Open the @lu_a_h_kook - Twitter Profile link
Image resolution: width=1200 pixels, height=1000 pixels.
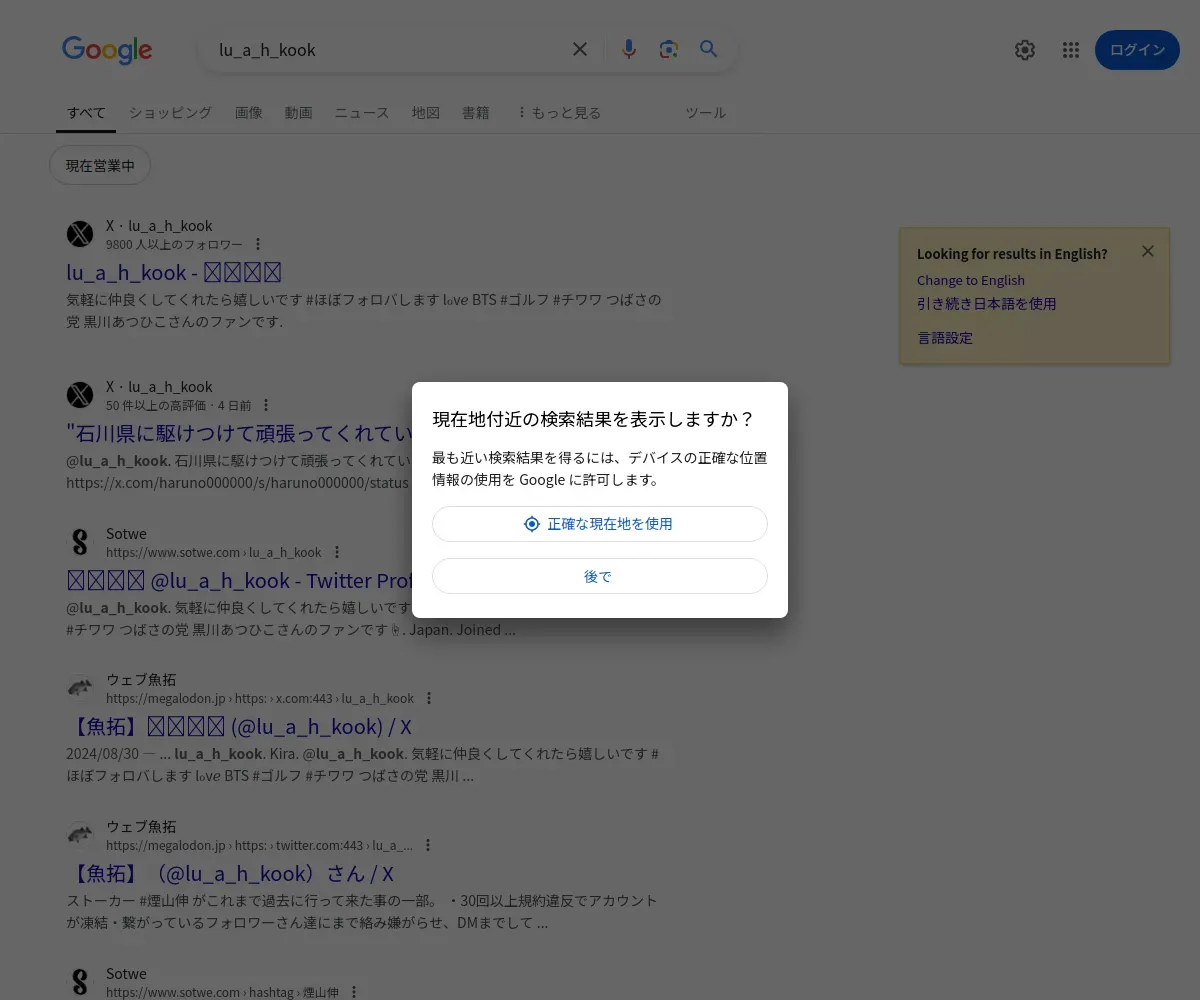coord(240,580)
